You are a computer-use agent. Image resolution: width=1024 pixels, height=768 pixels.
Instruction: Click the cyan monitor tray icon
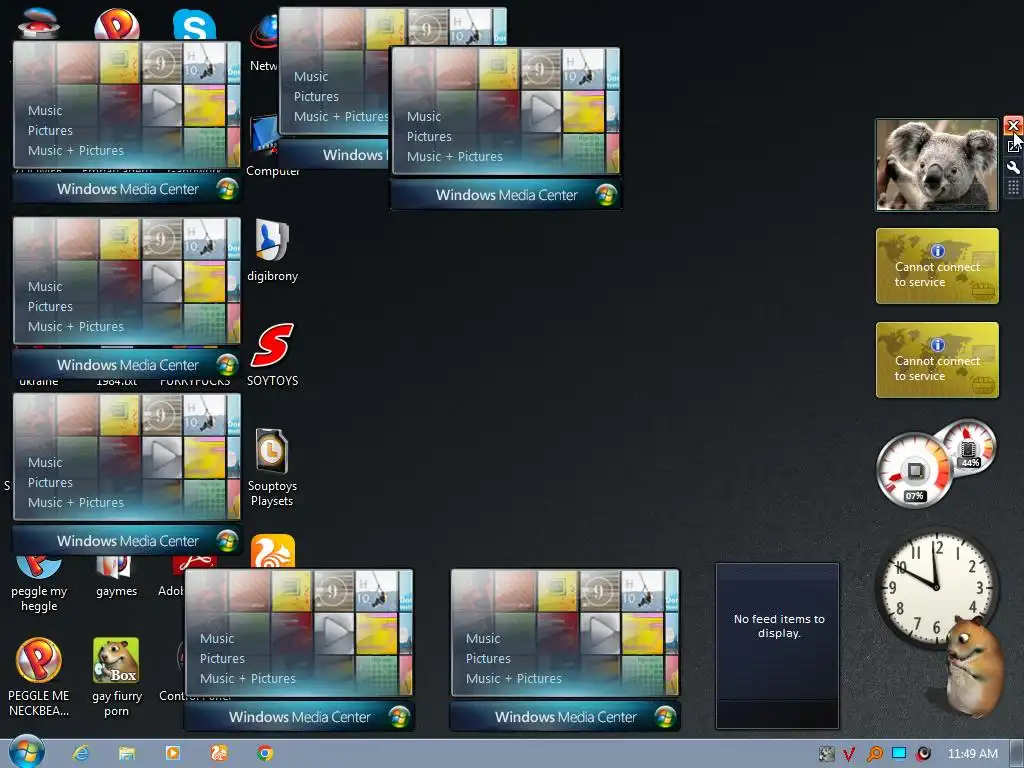pos(899,753)
